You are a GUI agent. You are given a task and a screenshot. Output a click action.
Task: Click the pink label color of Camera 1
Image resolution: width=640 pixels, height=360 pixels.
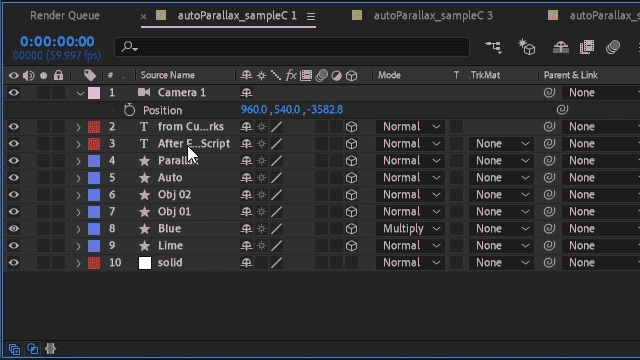point(94,93)
